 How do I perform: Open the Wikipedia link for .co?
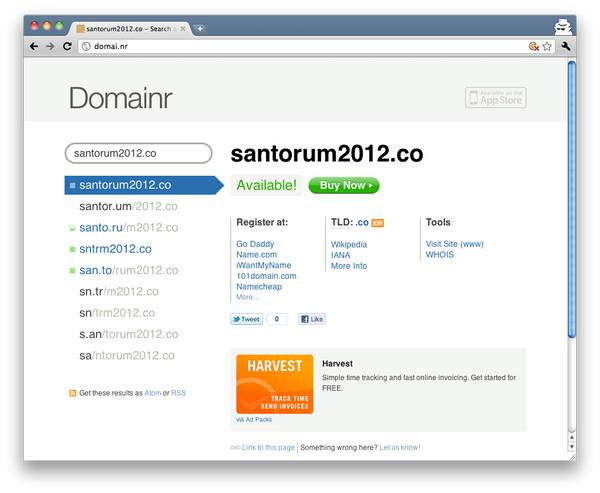349,245
